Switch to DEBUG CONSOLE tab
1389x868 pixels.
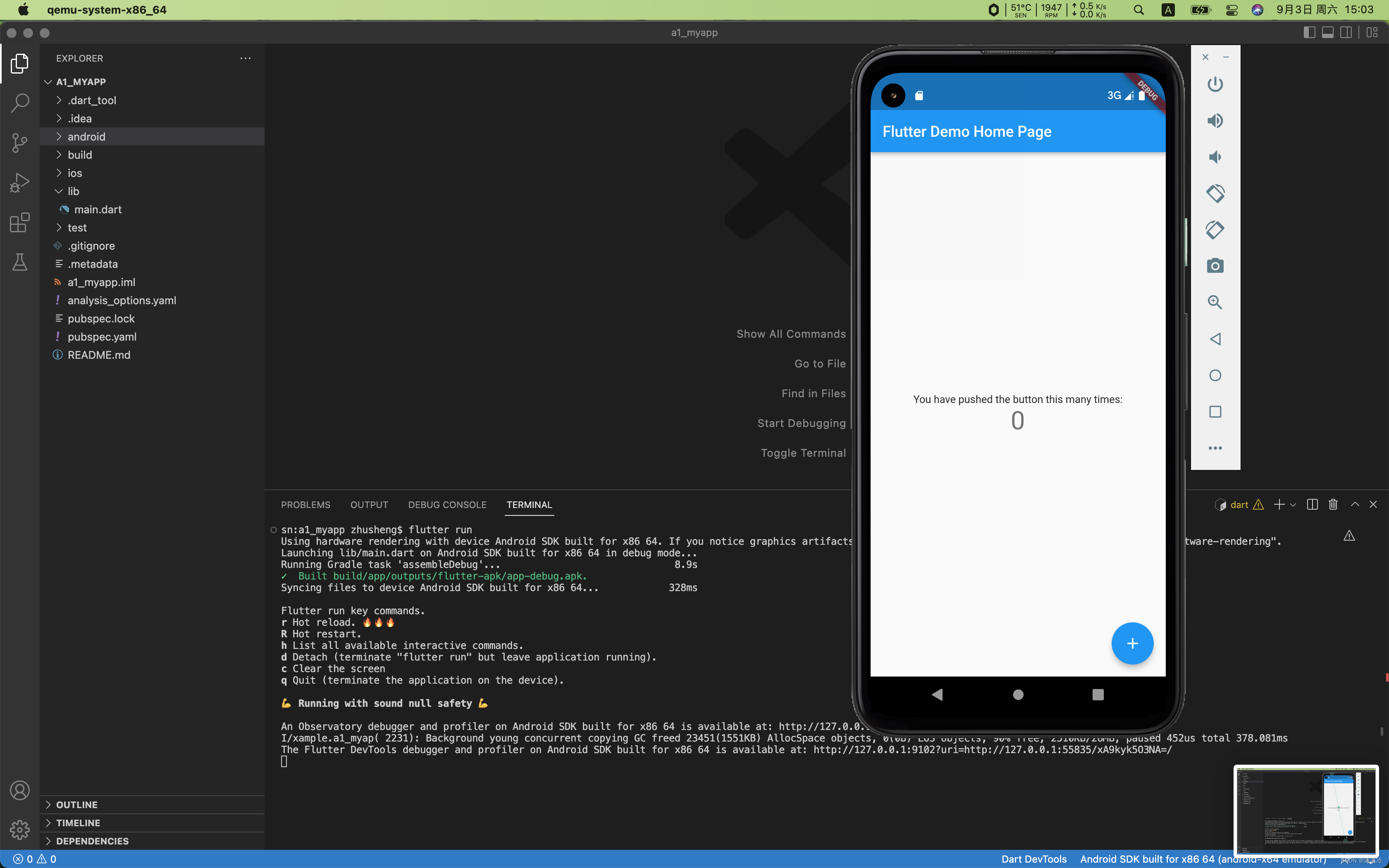(447, 505)
